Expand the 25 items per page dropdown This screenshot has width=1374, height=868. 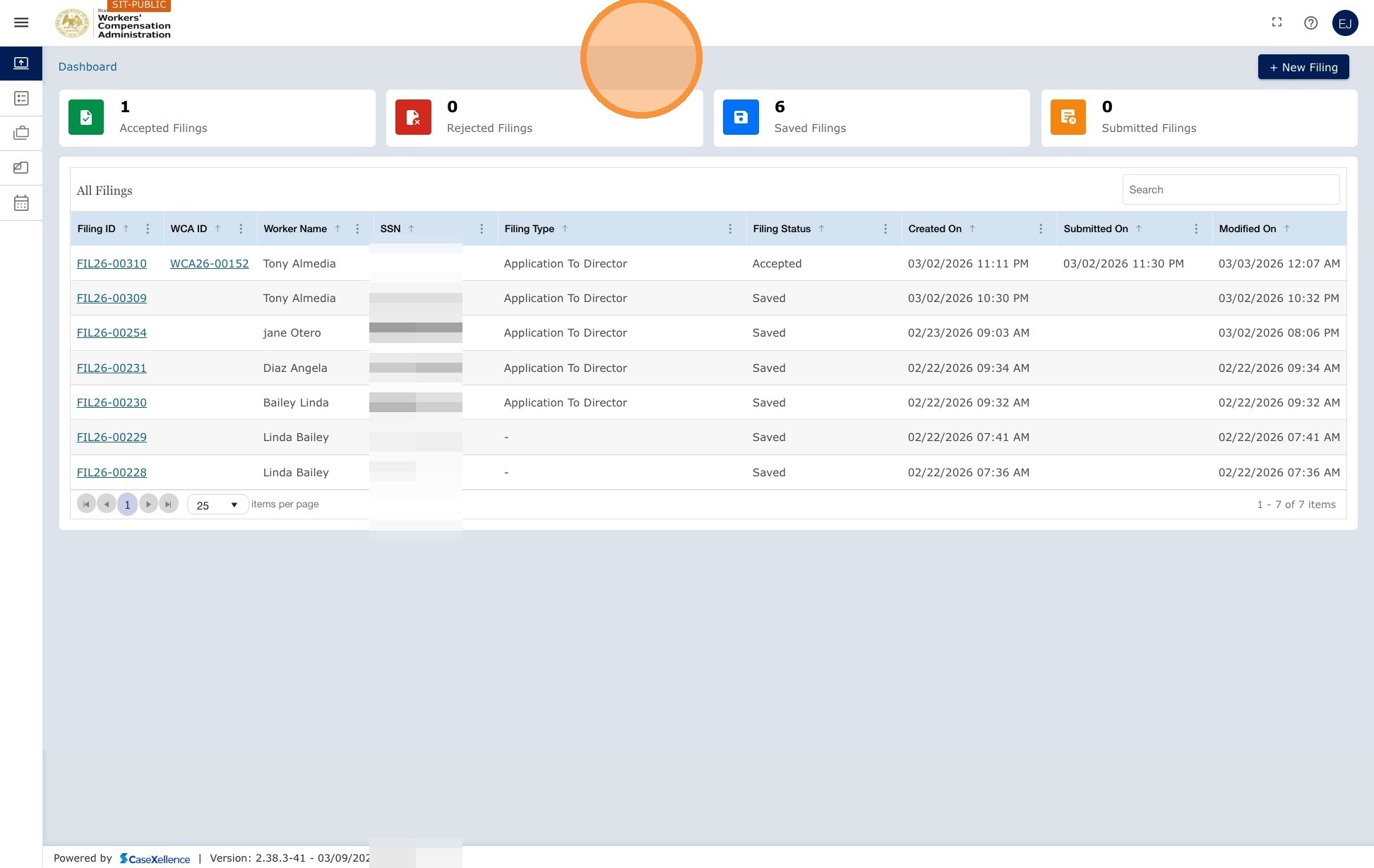tap(217, 505)
